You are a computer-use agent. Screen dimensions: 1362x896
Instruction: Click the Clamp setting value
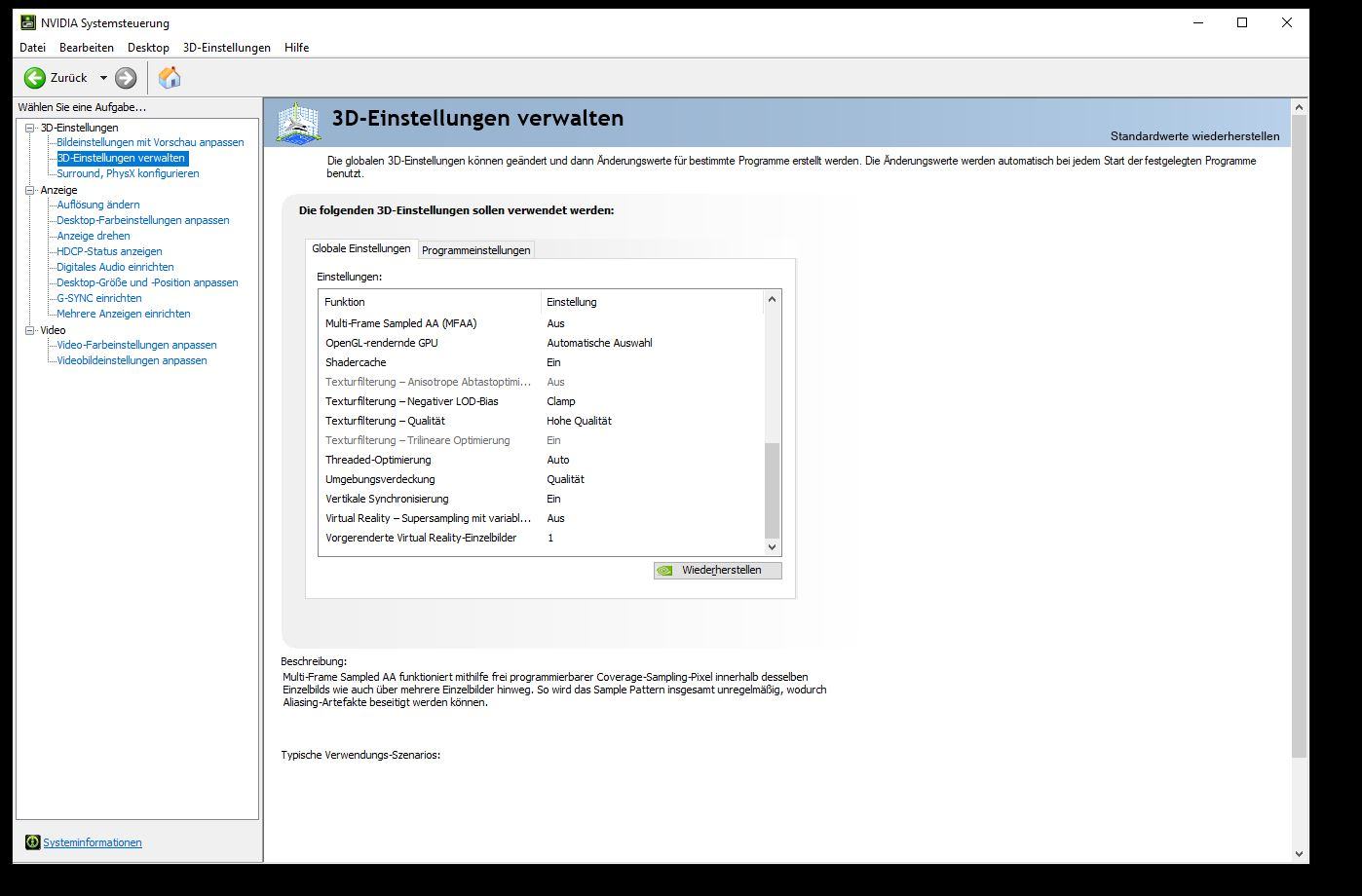coord(561,401)
